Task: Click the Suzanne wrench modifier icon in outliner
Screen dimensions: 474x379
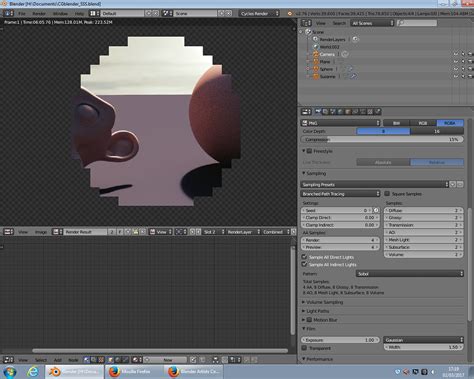Action: click(353, 76)
